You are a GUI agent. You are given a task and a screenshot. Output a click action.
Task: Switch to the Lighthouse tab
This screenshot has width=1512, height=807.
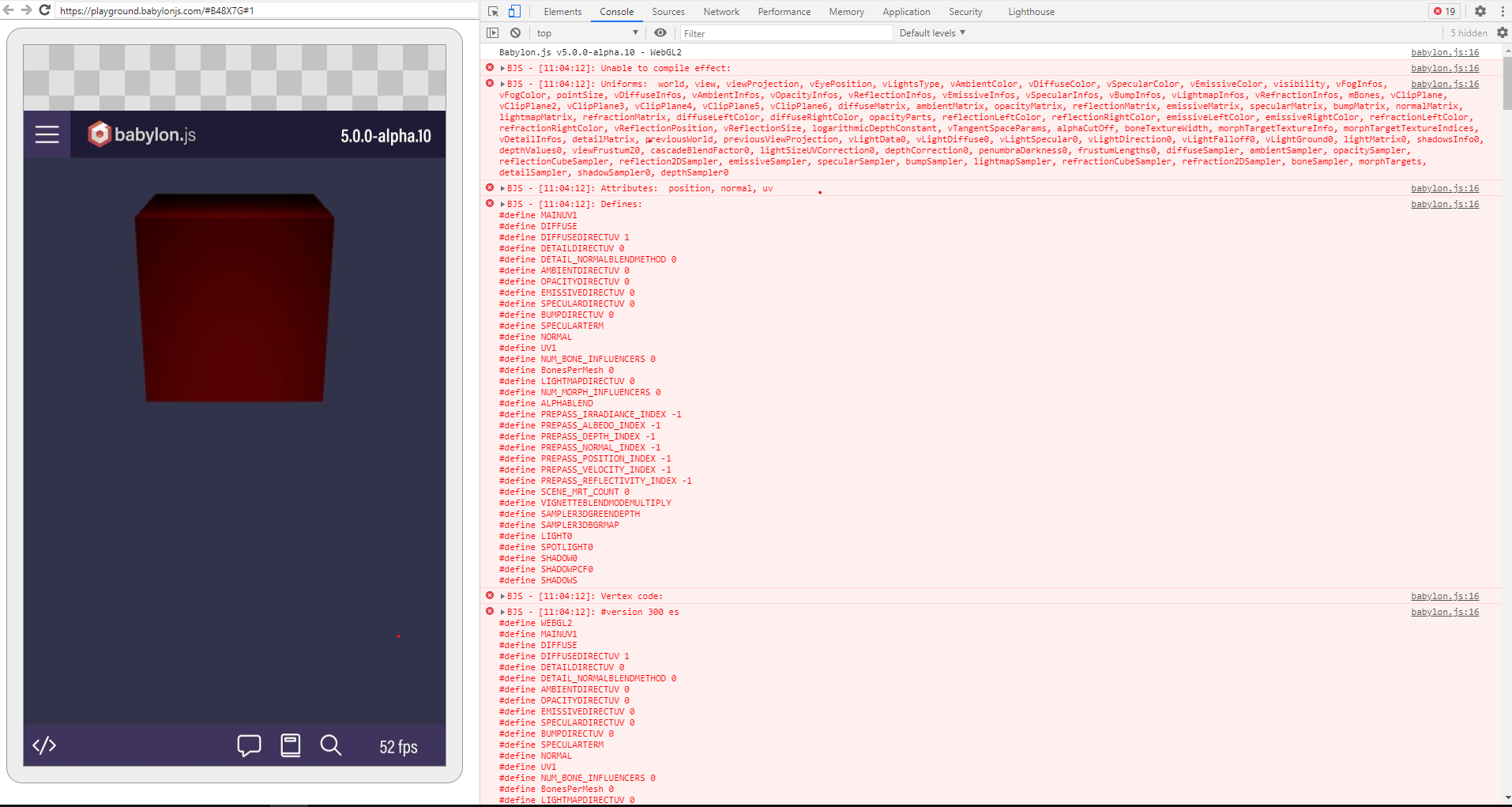click(x=1031, y=11)
